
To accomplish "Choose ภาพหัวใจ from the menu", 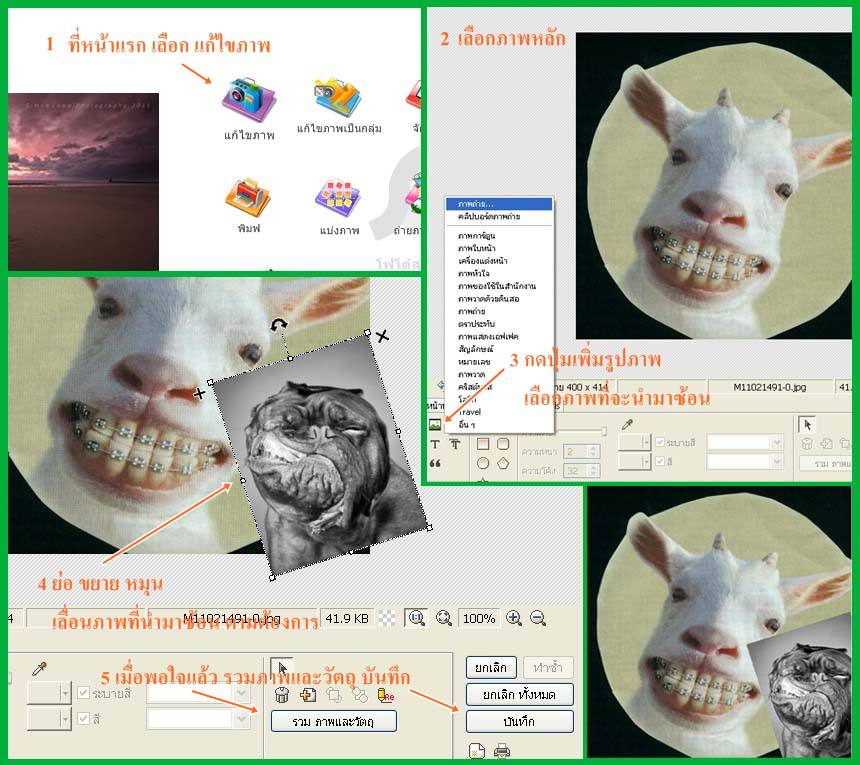I will pyautogui.click(x=499, y=274).
